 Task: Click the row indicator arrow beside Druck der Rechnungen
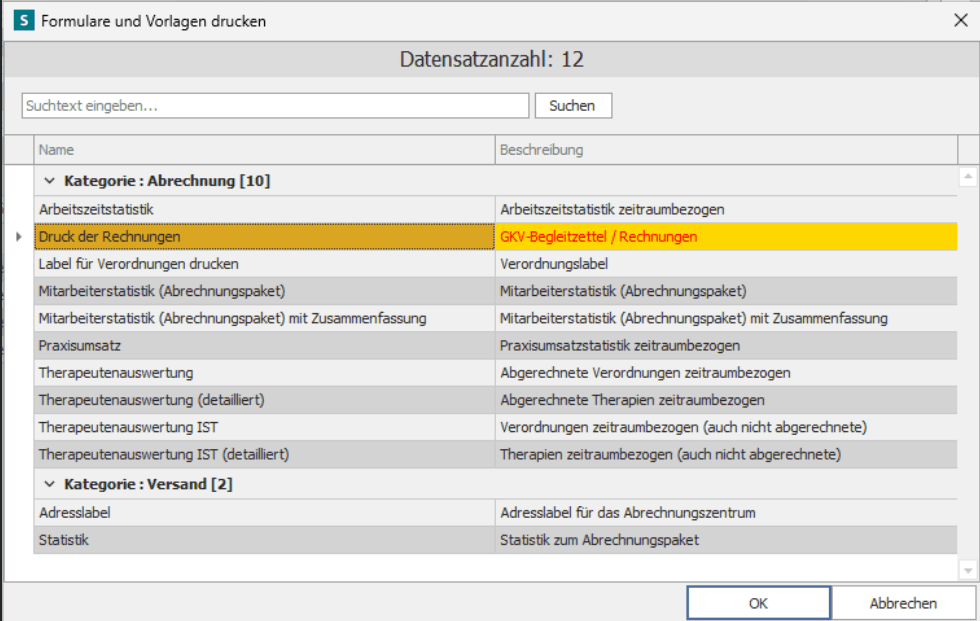(x=19, y=237)
